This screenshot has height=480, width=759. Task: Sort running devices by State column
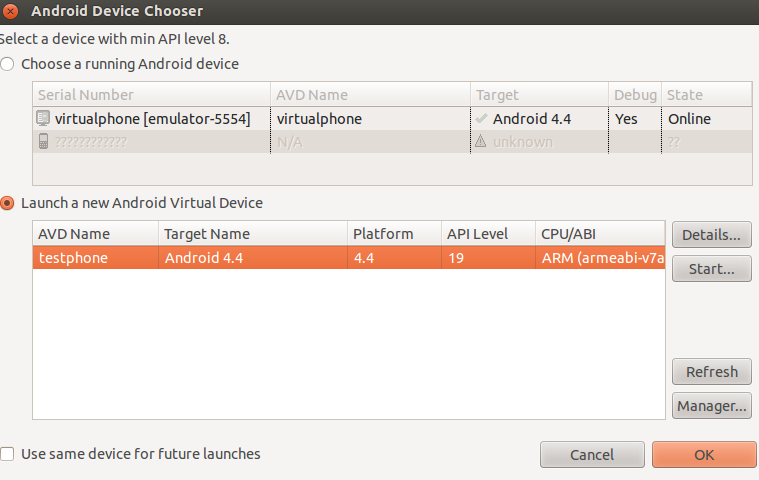[x=684, y=95]
